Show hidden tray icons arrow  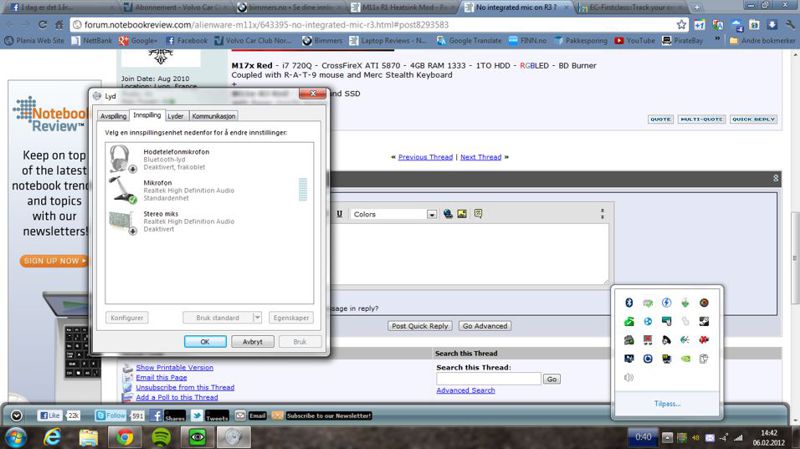pyautogui.click(x=667, y=438)
